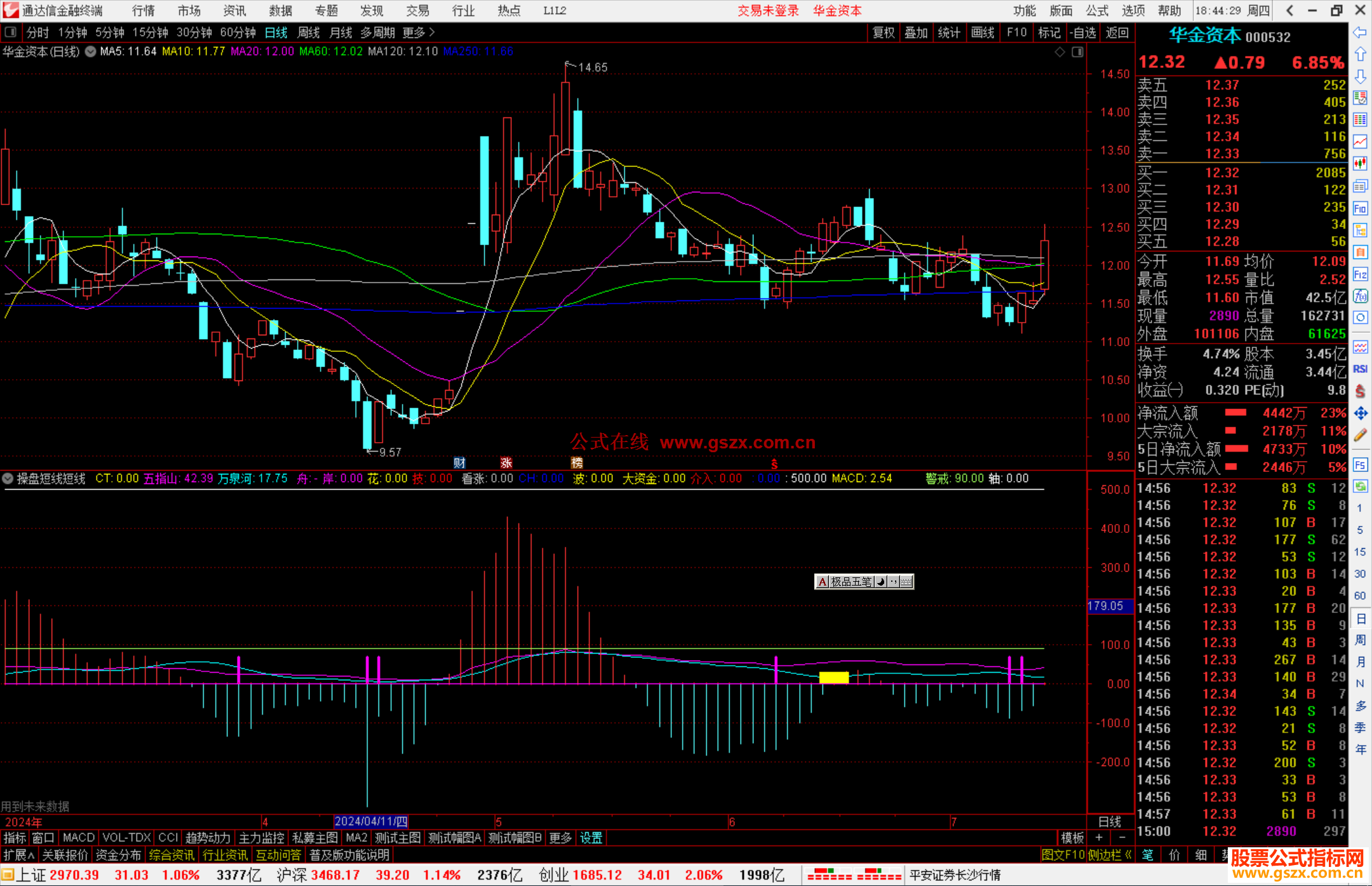This screenshot has width=1372, height=886.
Task: Click the 设置 link in indicator bar
Action: click(591, 838)
